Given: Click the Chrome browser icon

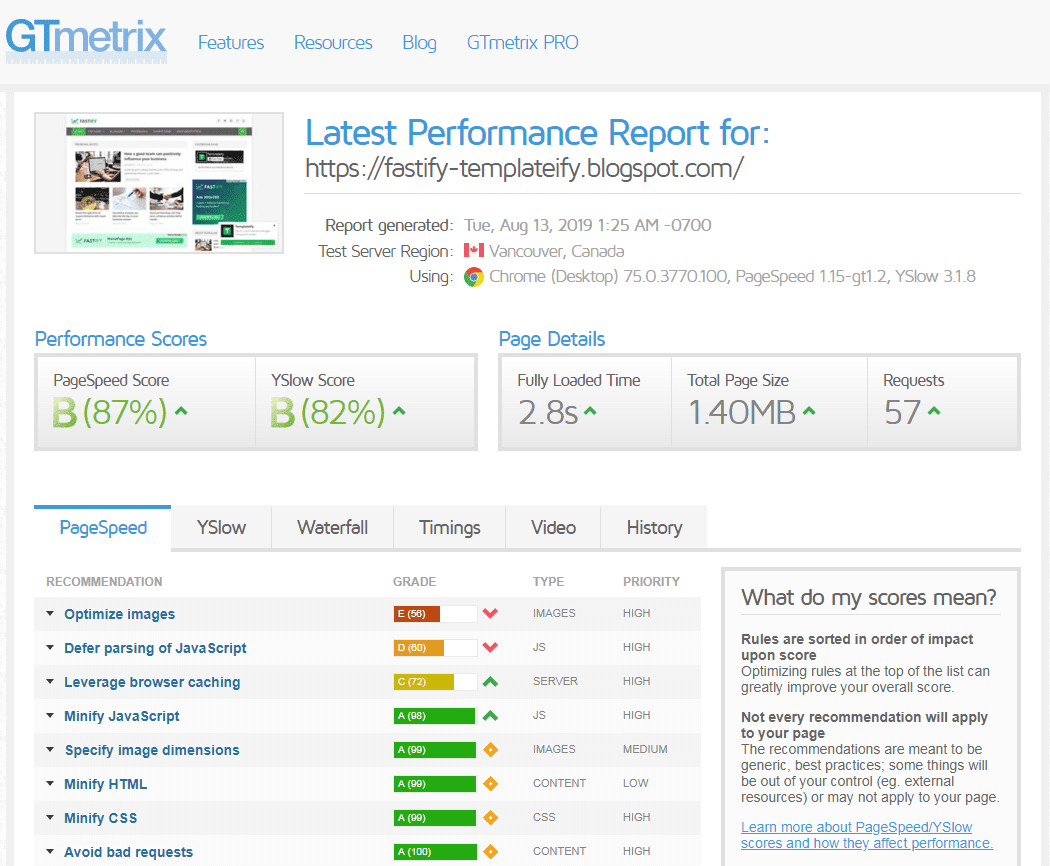Looking at the screenshot, I should click(473, 277).
